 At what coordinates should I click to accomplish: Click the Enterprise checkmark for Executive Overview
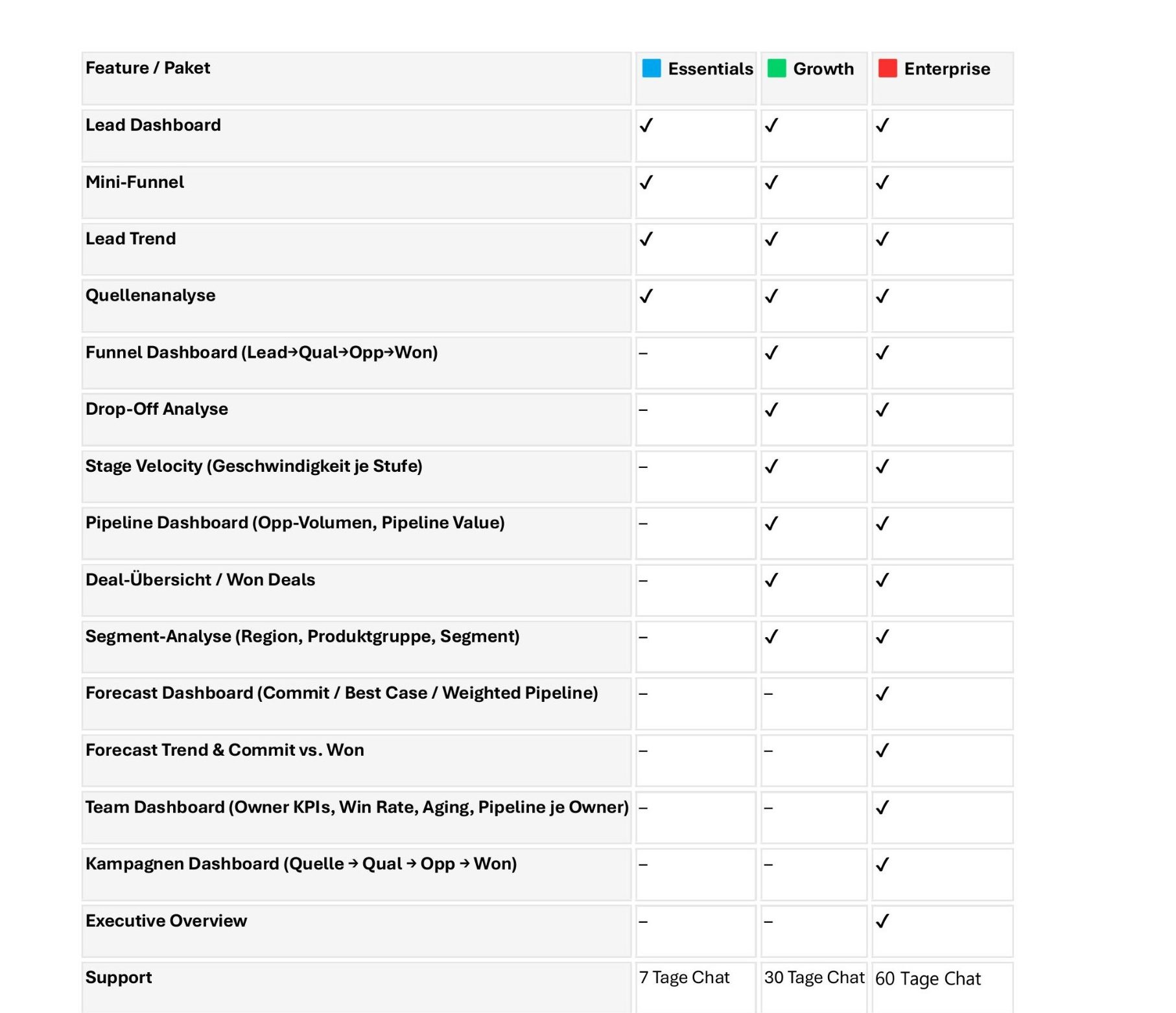[882, 921]
